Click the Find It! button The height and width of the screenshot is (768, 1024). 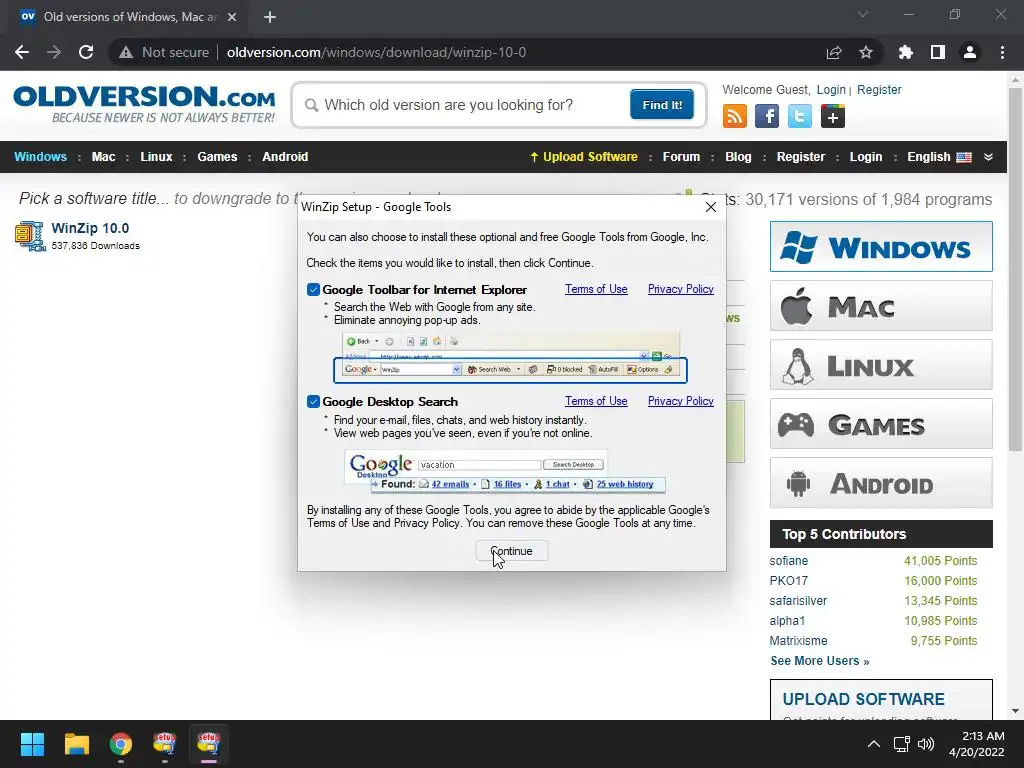pyautogui.click(x=662, y=104)
